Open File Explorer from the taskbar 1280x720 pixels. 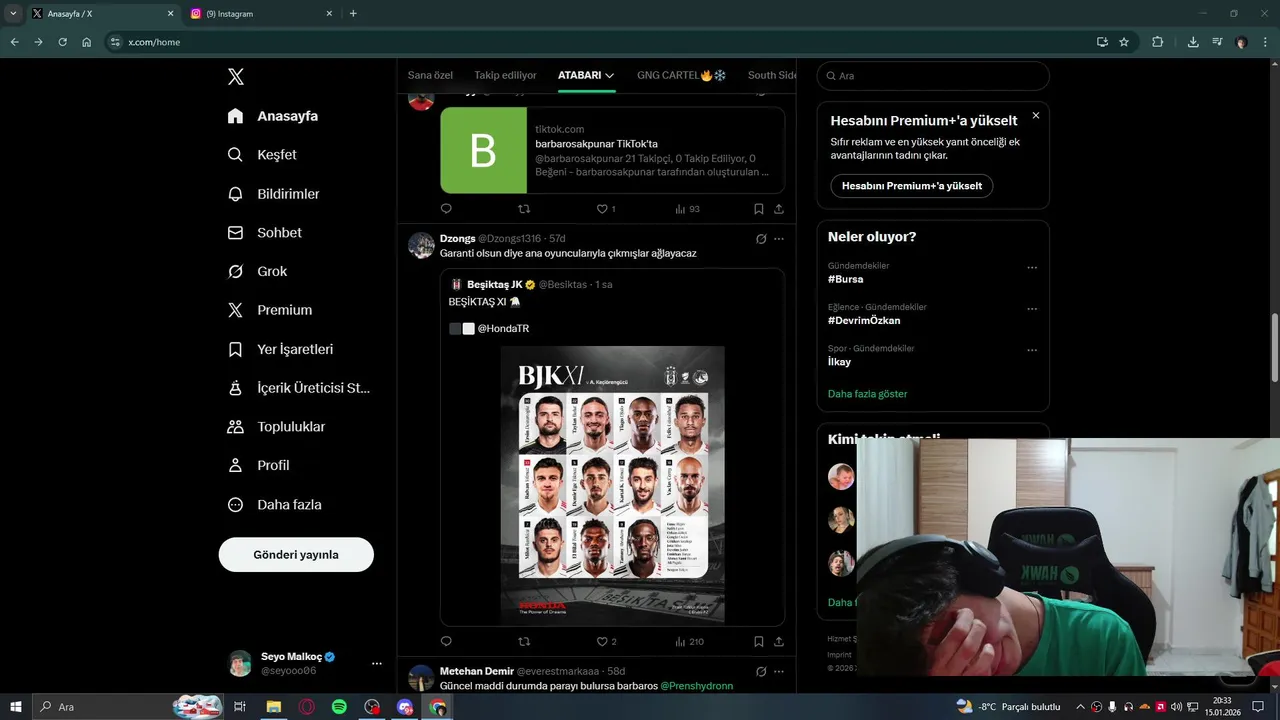tap(274, 707)
